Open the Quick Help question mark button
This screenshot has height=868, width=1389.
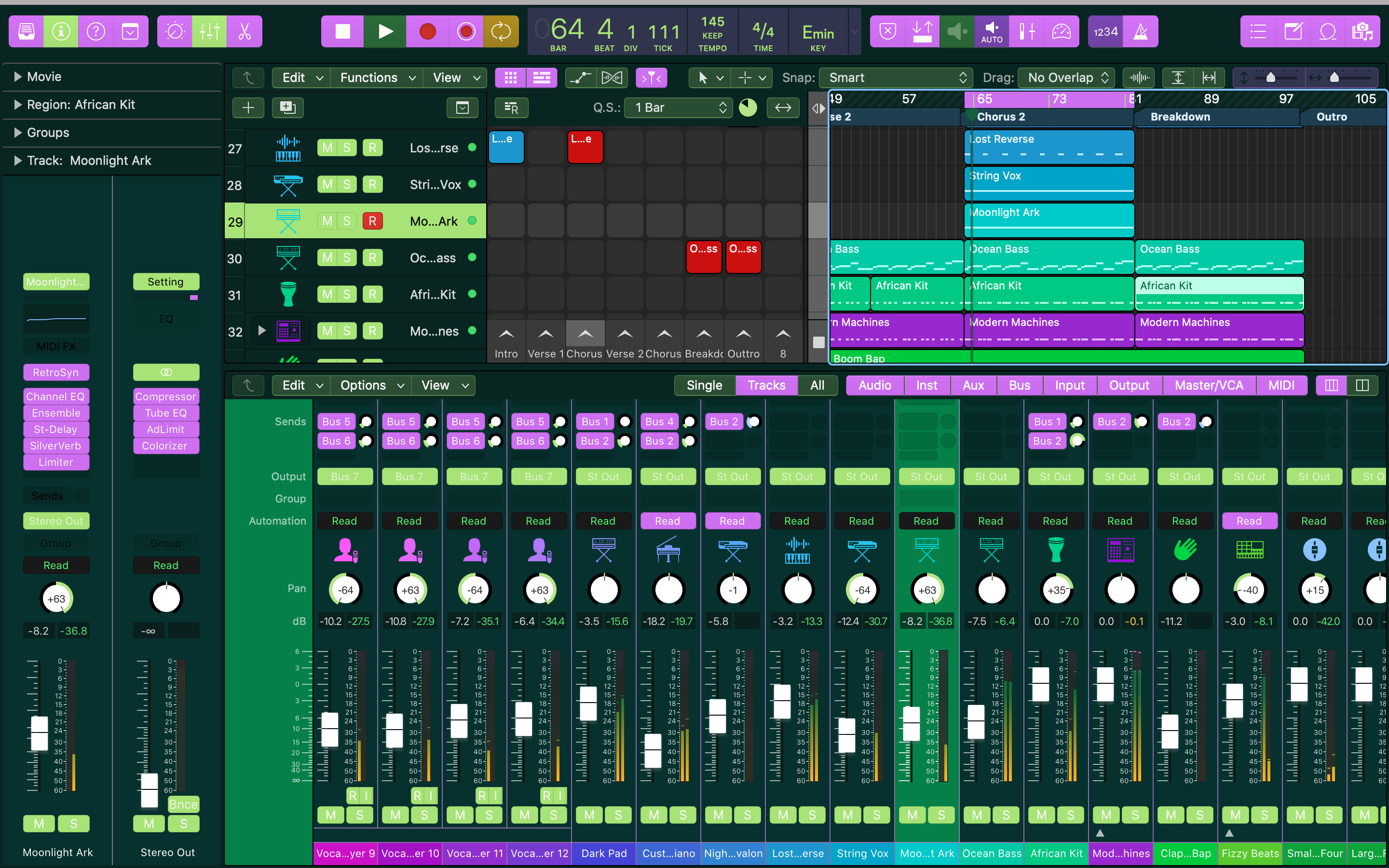95,31
